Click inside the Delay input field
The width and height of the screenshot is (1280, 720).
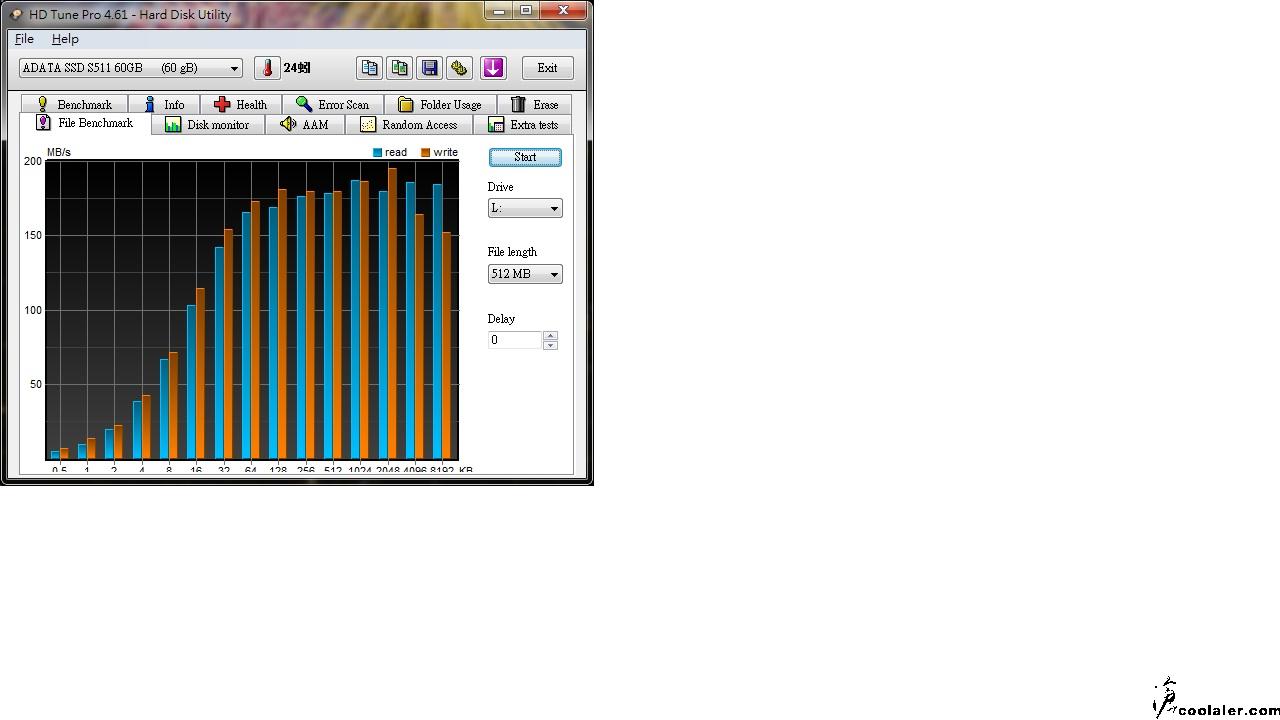515,340
